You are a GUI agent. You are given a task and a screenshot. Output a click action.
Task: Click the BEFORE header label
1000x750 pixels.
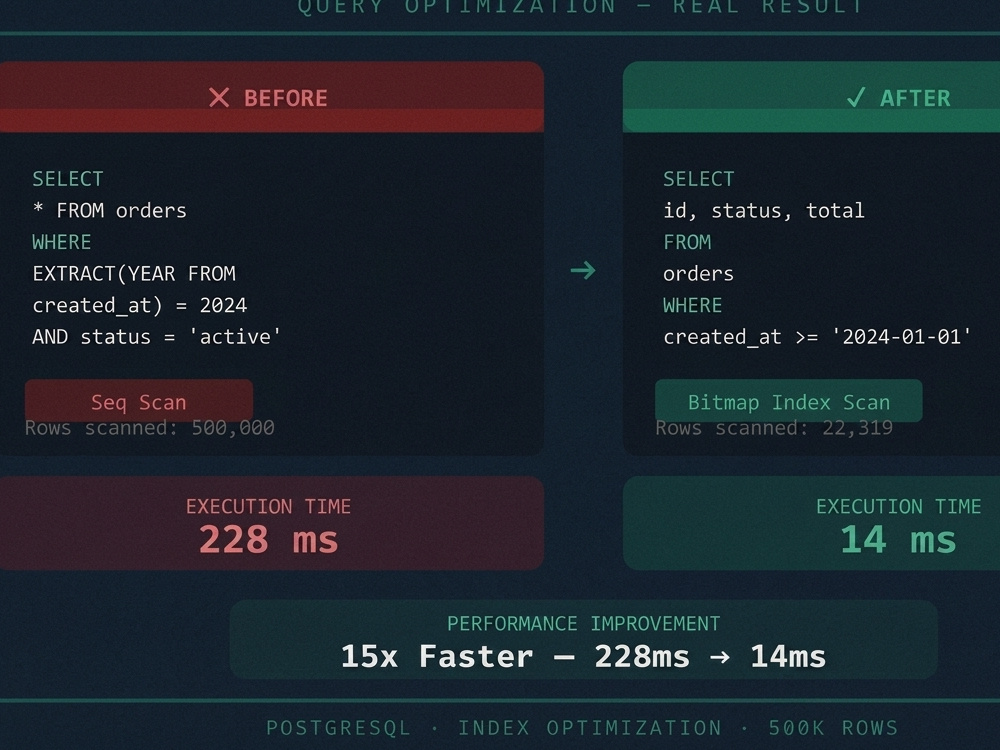[286, 98]
